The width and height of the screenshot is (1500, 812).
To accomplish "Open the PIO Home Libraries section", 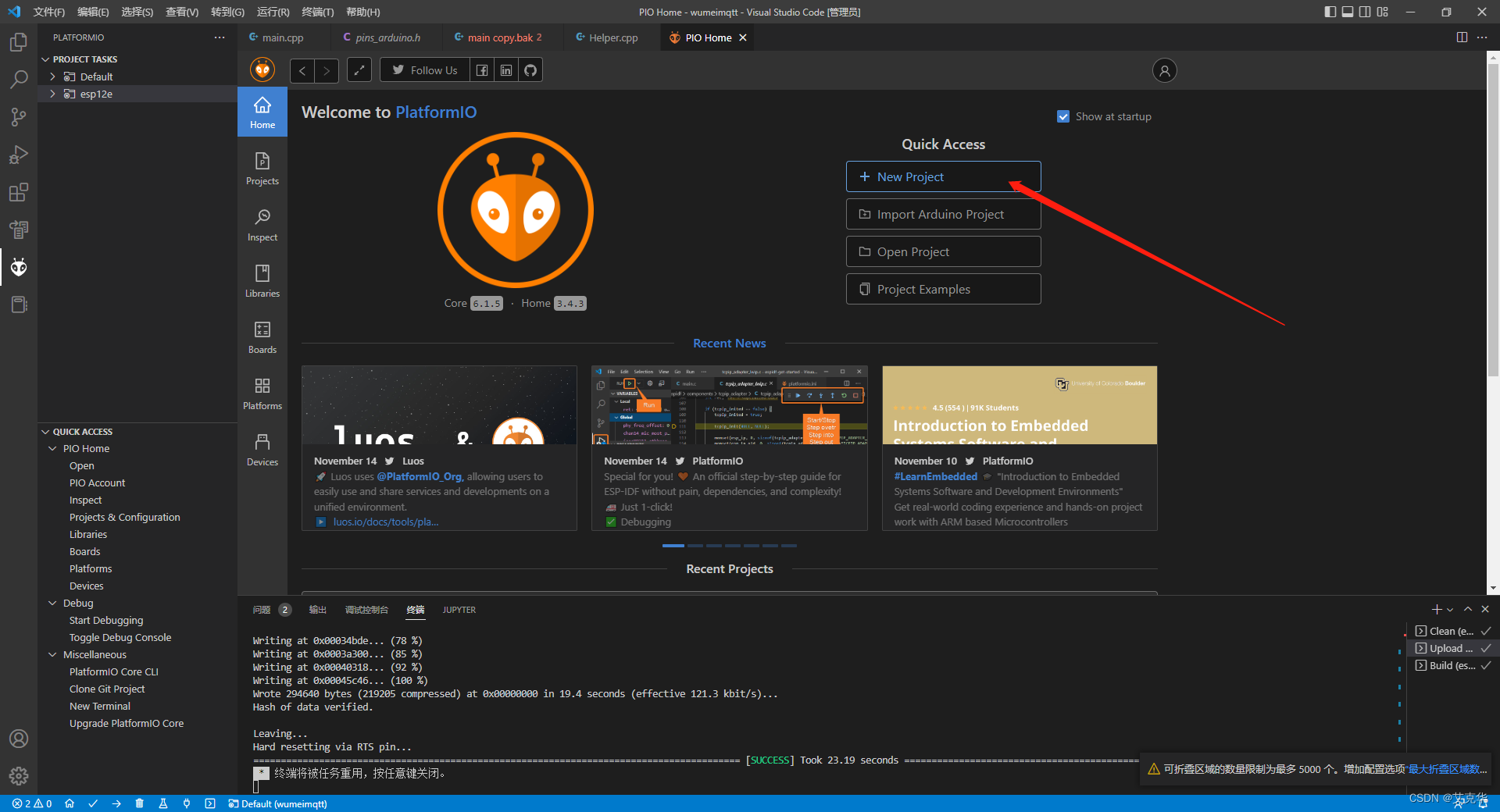I will point(262,280).
